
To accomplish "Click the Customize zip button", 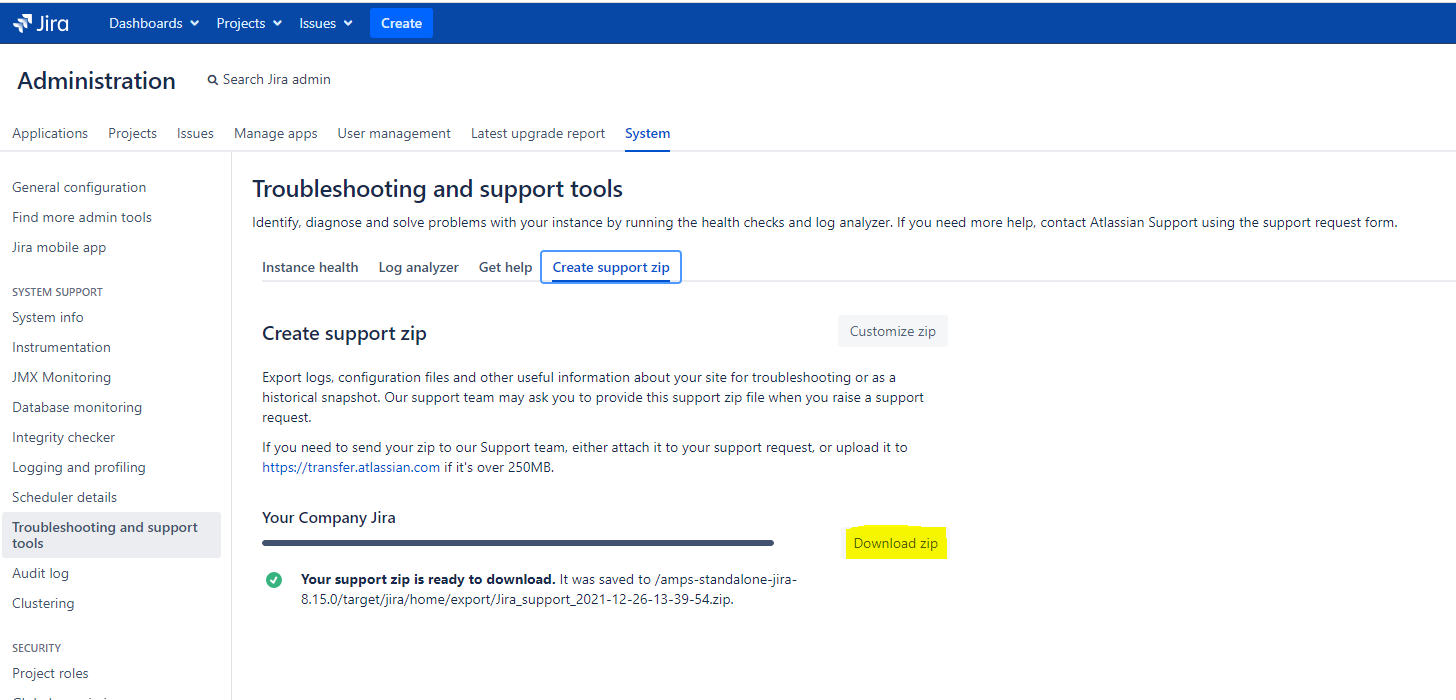I will [892, 331].
